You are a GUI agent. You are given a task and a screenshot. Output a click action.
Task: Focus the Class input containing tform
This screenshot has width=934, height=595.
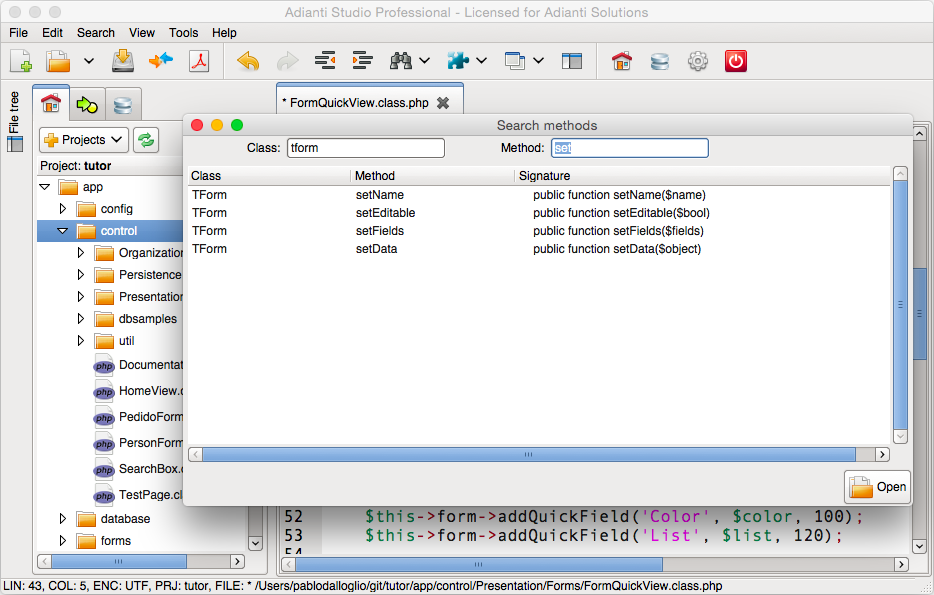(366, 148)
